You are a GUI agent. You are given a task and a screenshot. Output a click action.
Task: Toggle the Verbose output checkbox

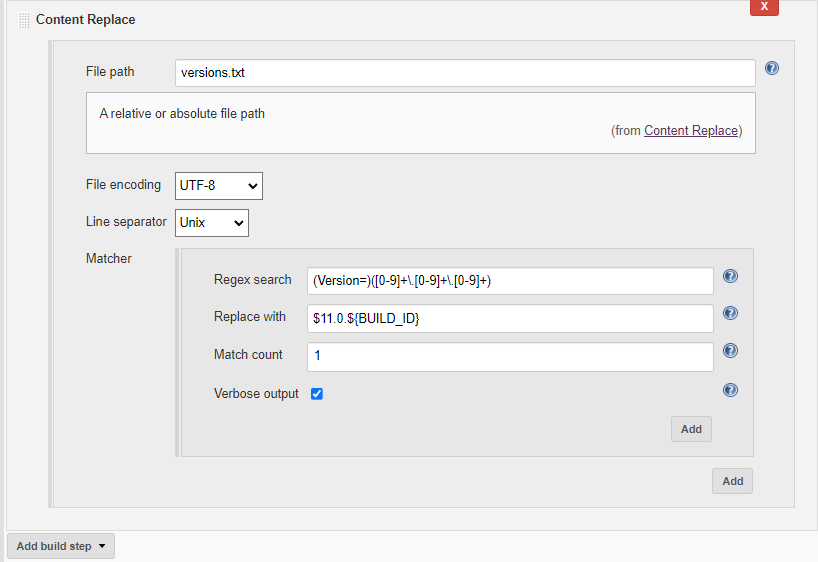pos(317,394)
